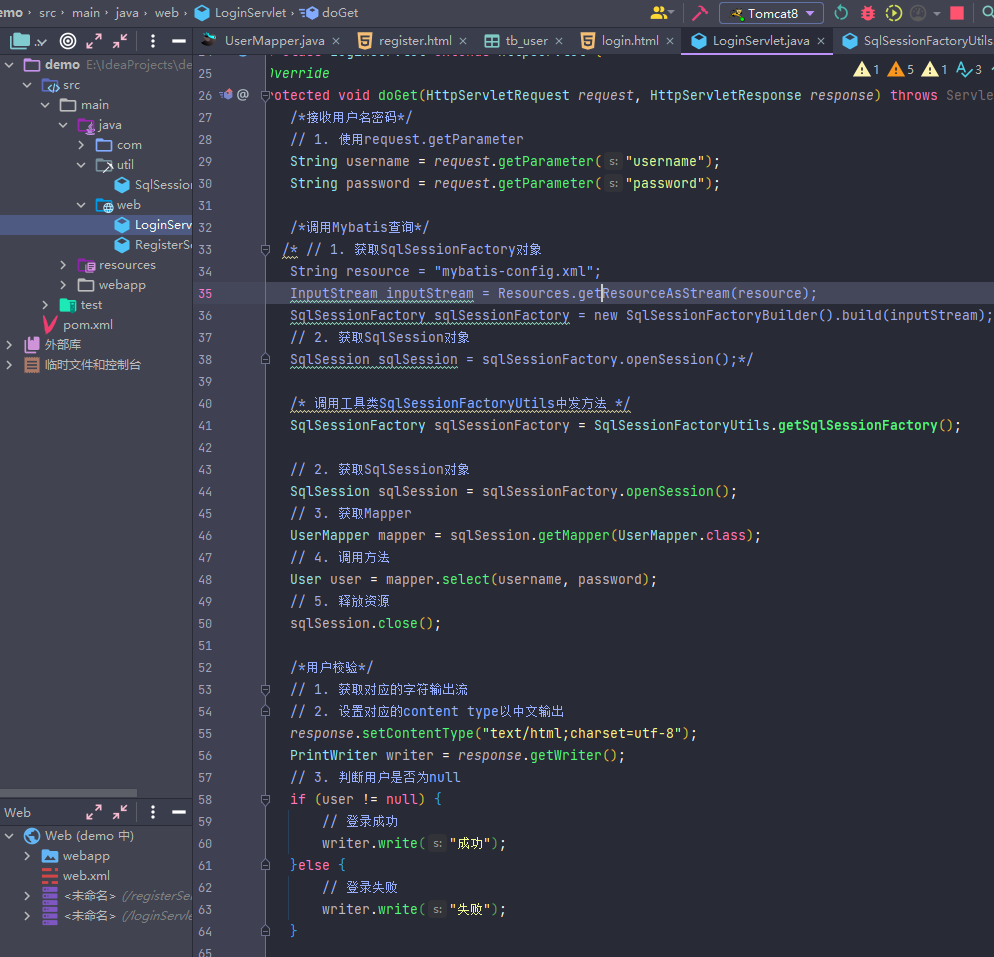Close the tb_user tab
994x957 pixels.
[x=558, y=41]
